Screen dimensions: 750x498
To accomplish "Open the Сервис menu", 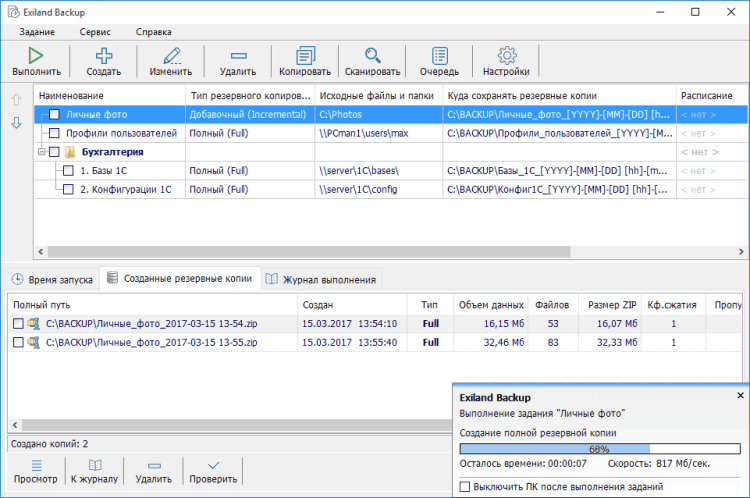I will click(x=95, y=32).
